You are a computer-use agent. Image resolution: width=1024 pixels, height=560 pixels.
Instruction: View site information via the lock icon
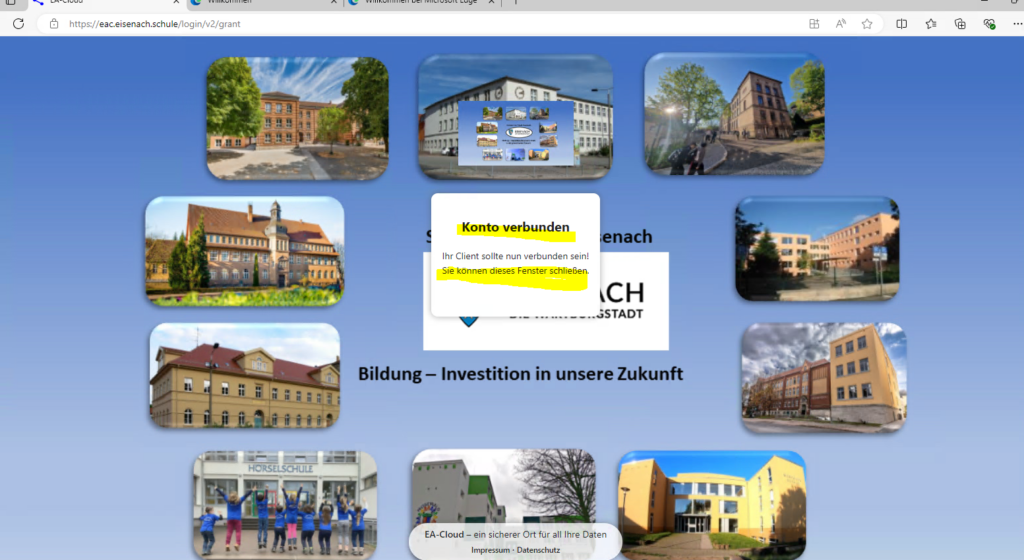(x=54, y=23)
